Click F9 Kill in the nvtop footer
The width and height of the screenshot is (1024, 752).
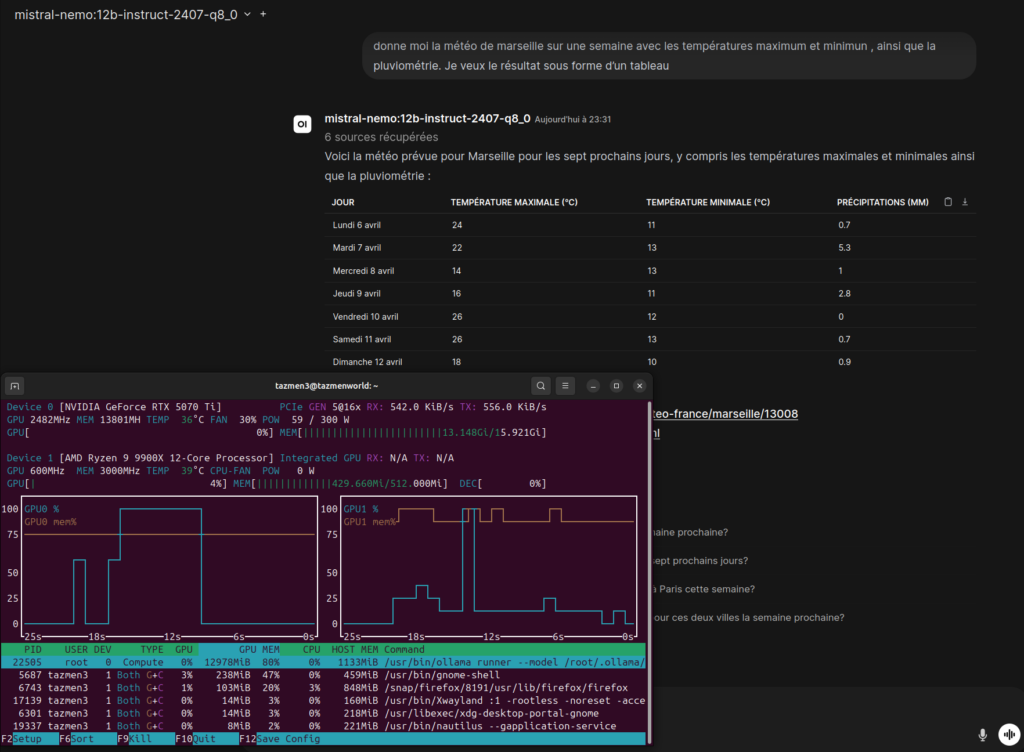click(146, 739)
